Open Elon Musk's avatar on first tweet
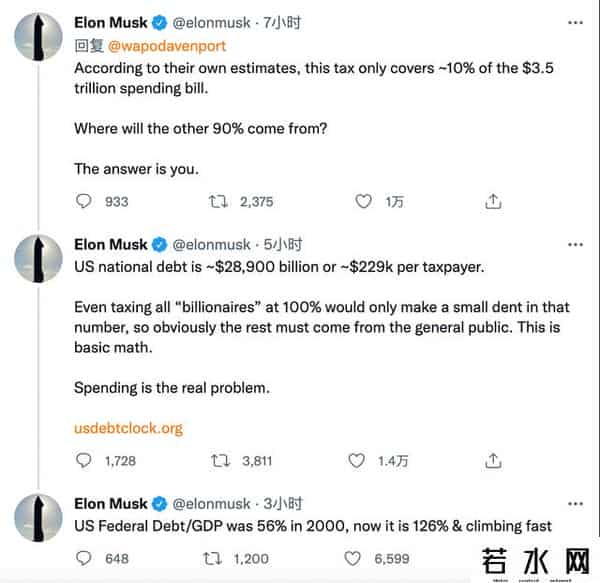Image resolution: width=600 pixels, height=583 pixels. point(38,38)
